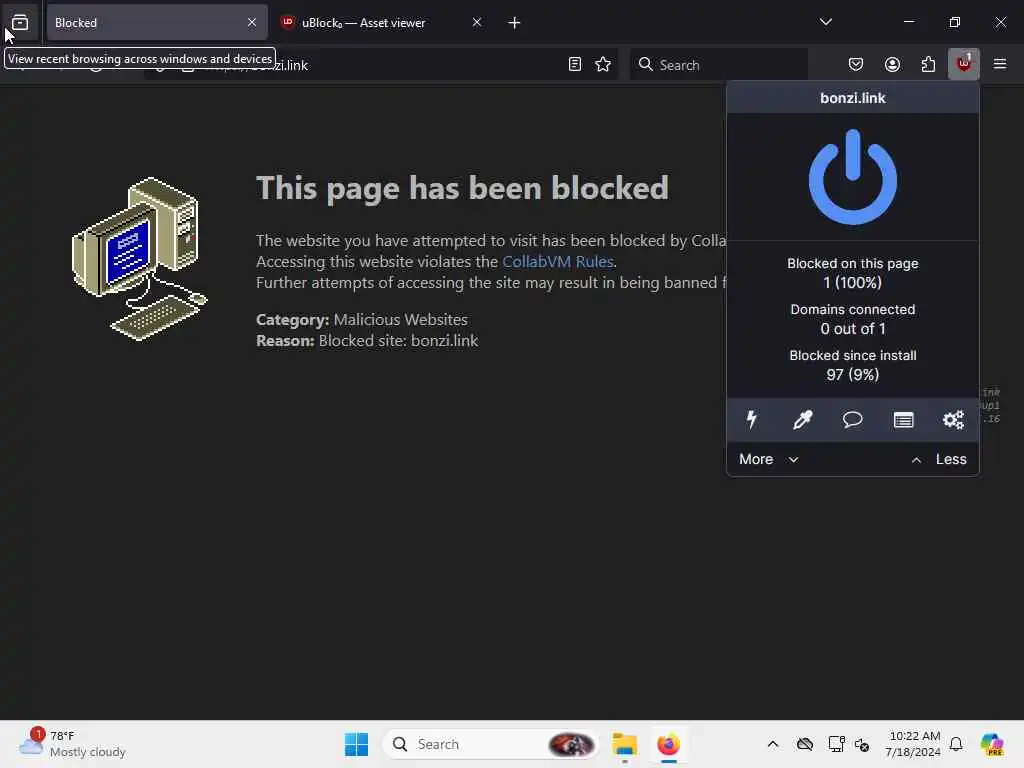This screenshot has width=1024, height=768.
Task: Open the Firefox hamburger menu
Action: tap(1000, 64)
